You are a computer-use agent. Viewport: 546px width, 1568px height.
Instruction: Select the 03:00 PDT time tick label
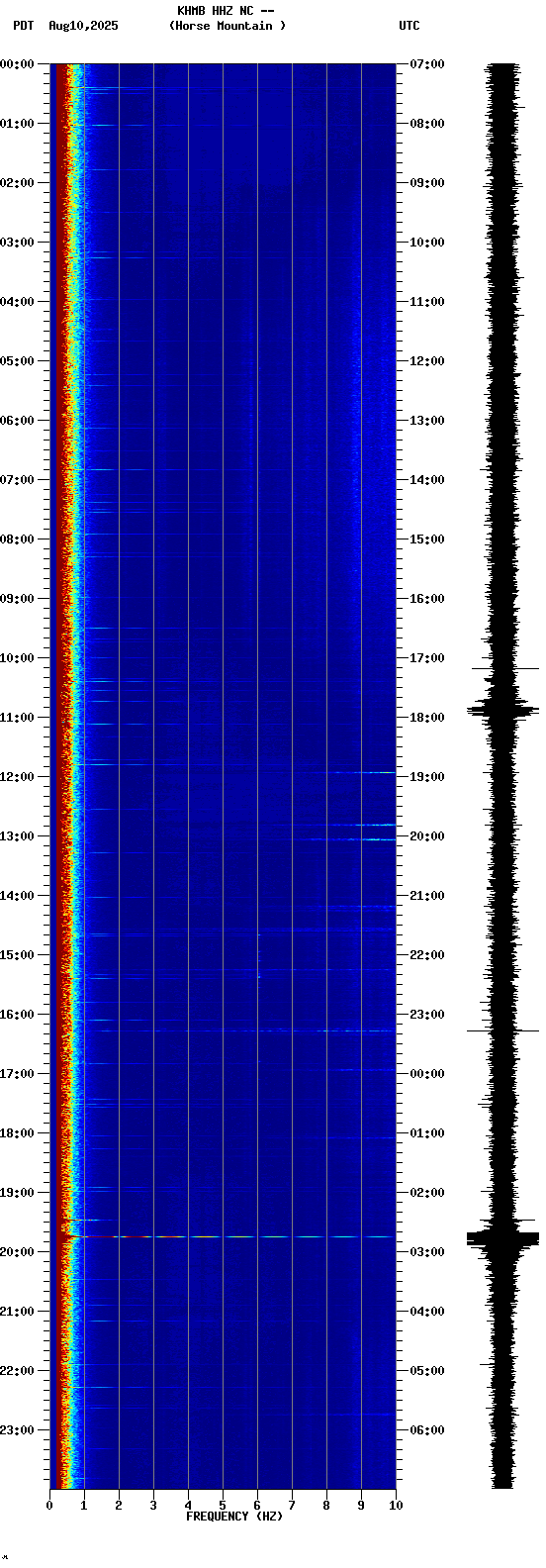pos(18,243)
